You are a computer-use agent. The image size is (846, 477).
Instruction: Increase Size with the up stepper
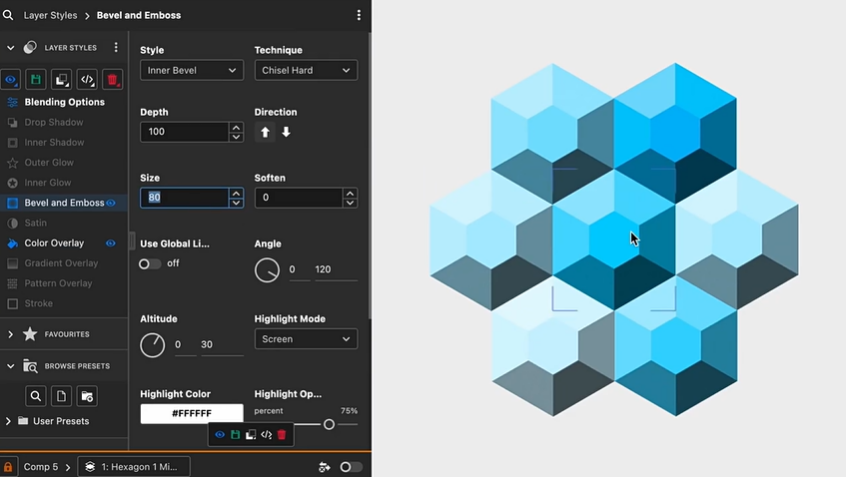(236, 193)
